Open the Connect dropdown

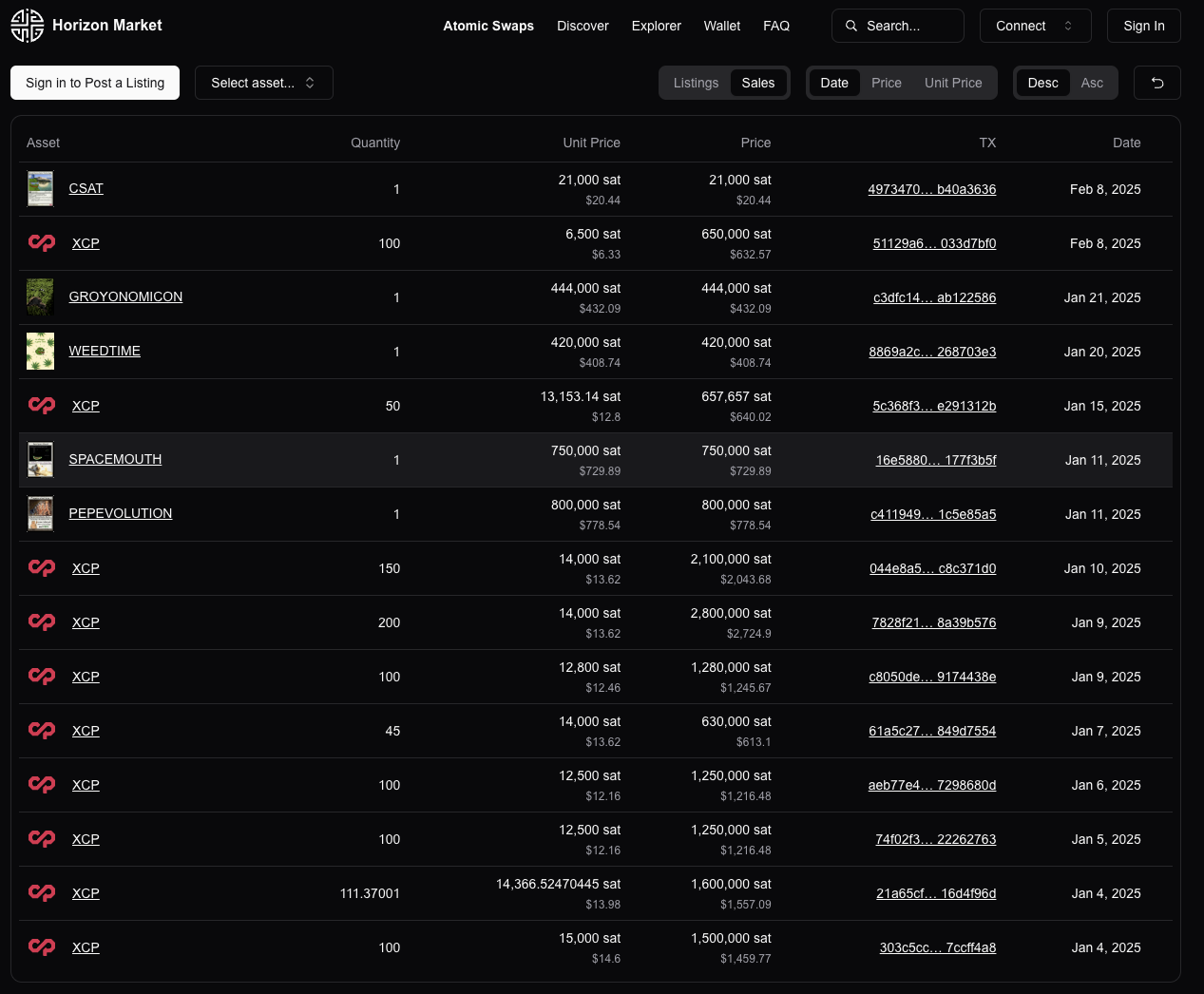[x=1035, y=26]
